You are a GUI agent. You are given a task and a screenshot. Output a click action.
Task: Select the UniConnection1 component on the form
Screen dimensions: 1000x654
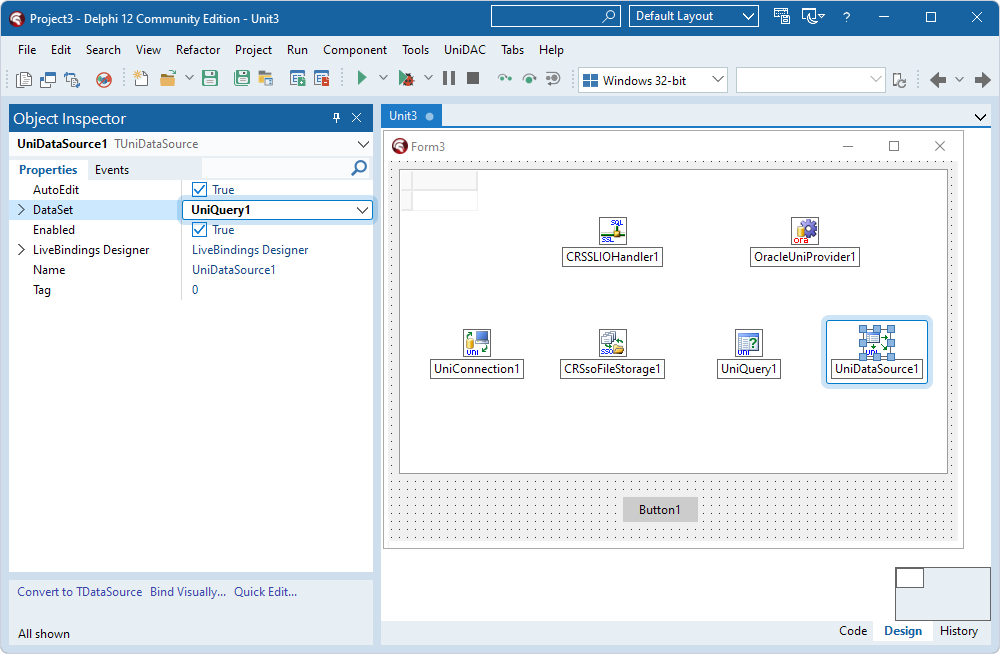[x=477, y=343]
